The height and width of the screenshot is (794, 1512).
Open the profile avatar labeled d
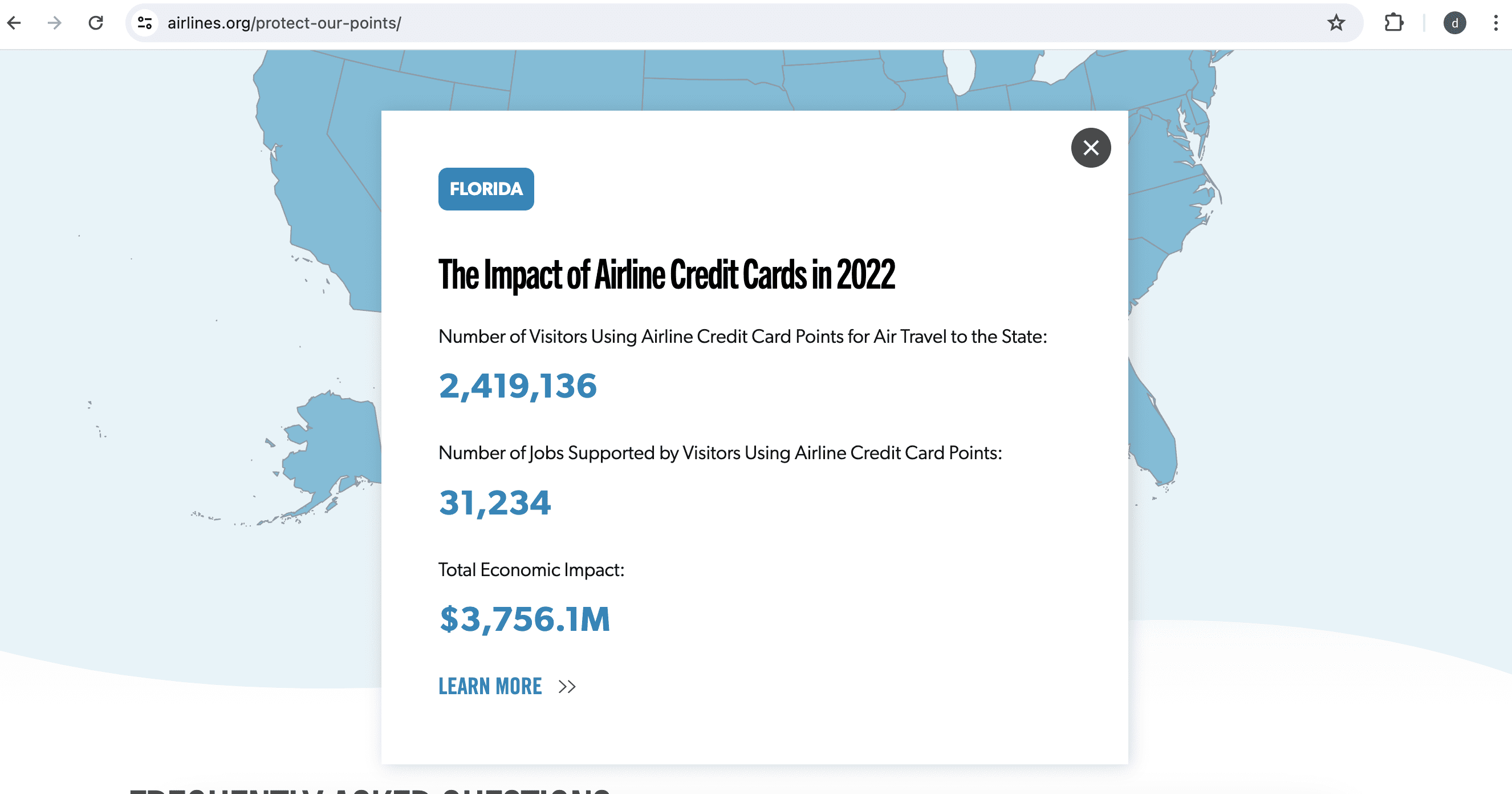click(x=1454, y=23)
